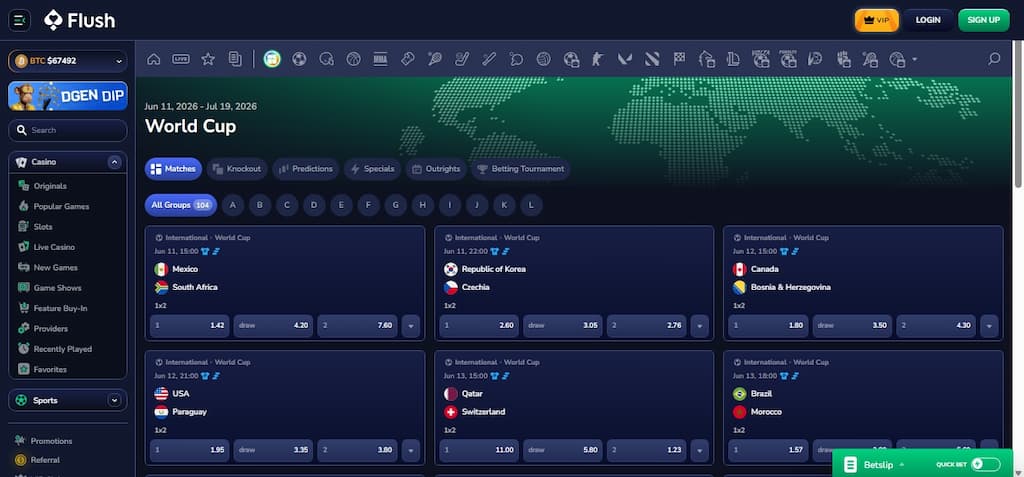The image size is (1024, 477).
Task: Select the table tennis paddle icon
Action: (516, 59)
